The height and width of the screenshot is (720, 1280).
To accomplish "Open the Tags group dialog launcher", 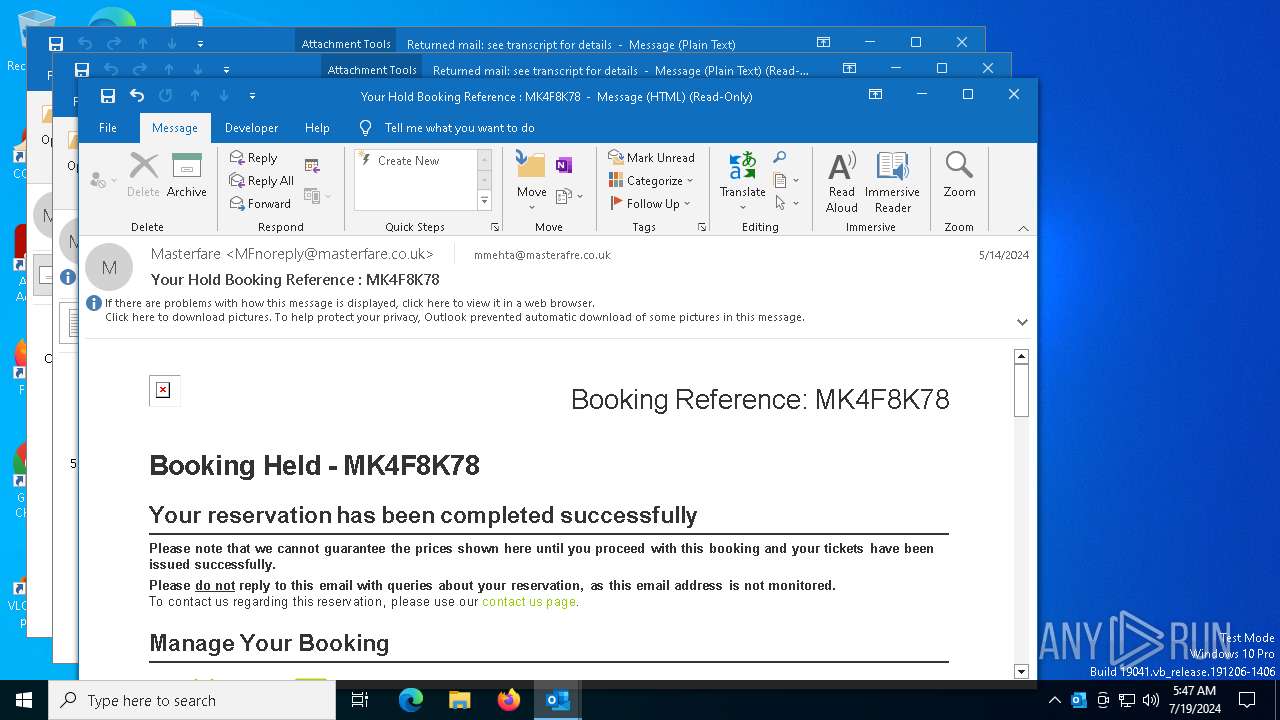I will (x=702, y=228).
